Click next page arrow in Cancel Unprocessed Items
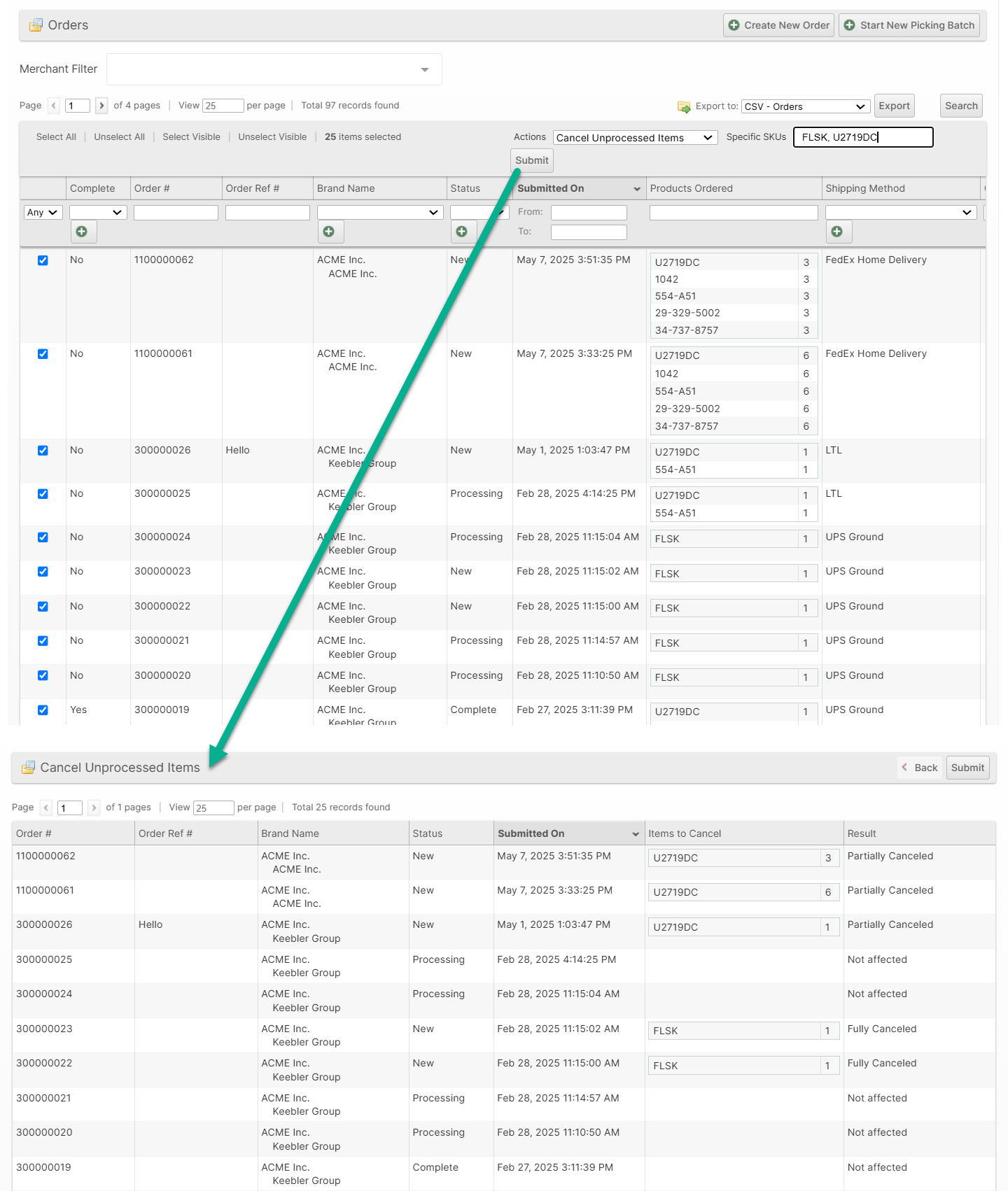 [x=94, y=808]
